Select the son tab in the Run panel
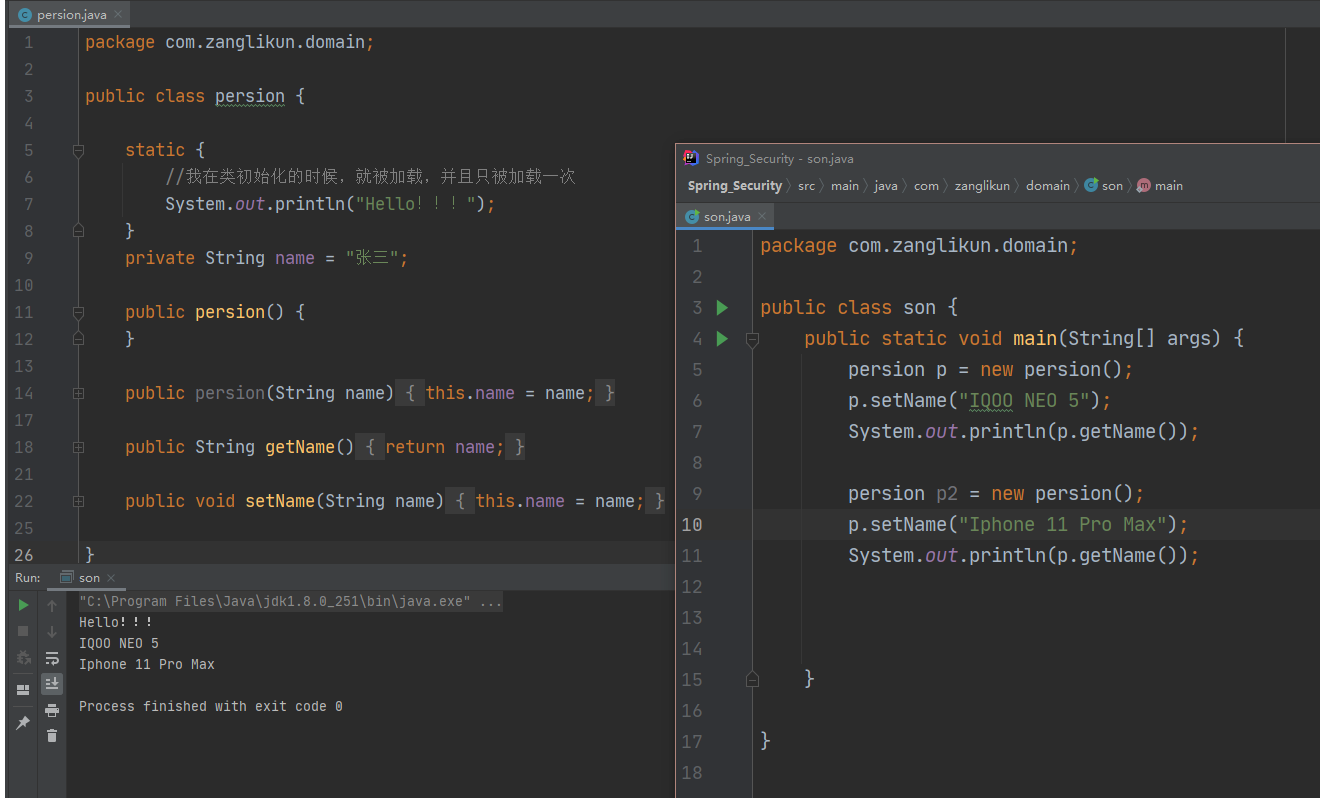This screenshot has height=800, width=1322. 88,577
